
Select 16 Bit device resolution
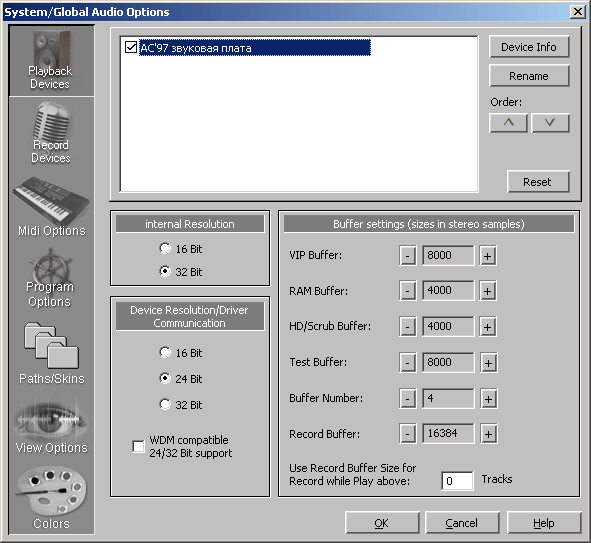pos(165,352)
